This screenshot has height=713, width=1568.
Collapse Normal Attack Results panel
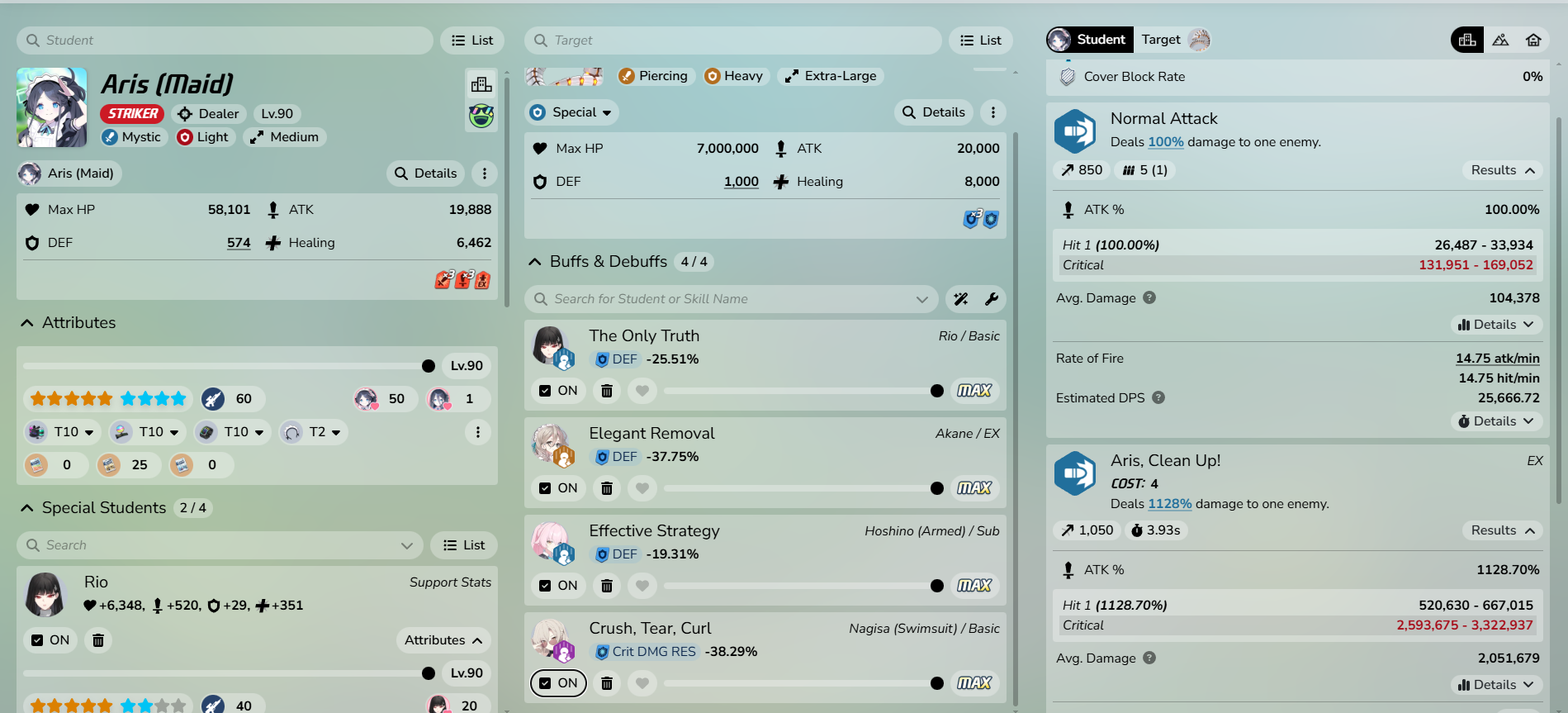(1502, 170)
